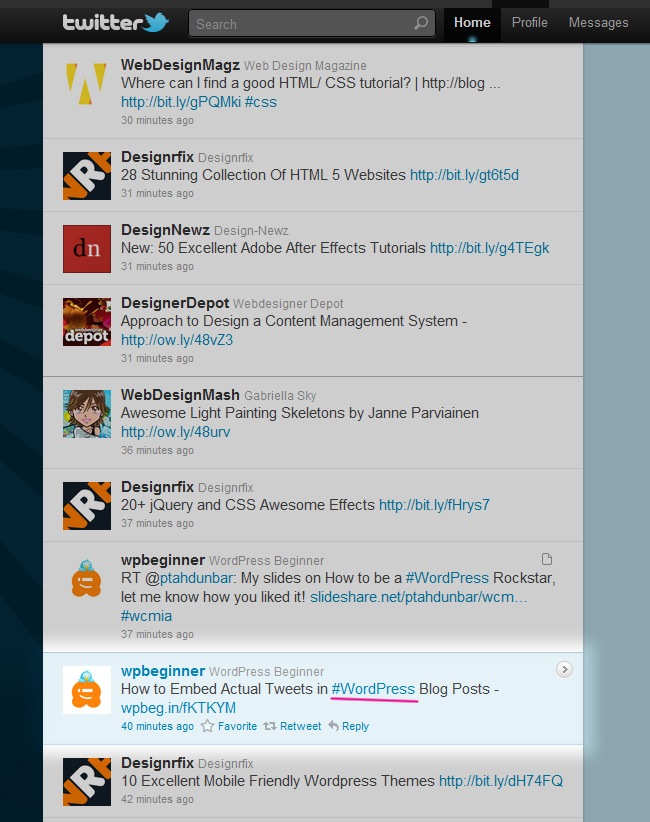Click the #css hashtag link
The image size is (650, 822).
click(x=260, y=102)
